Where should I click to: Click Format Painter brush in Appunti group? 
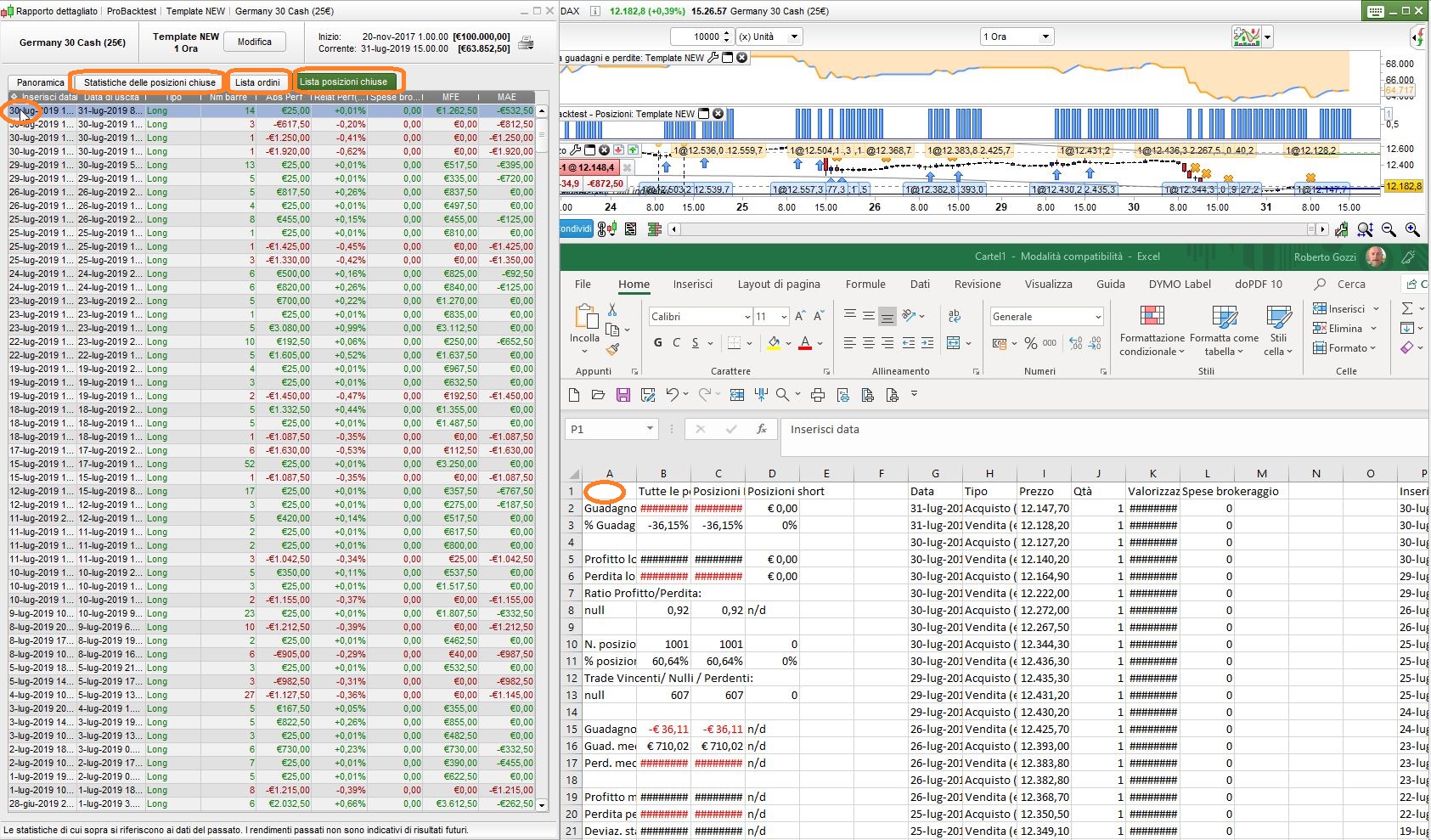tap(613, 349)
